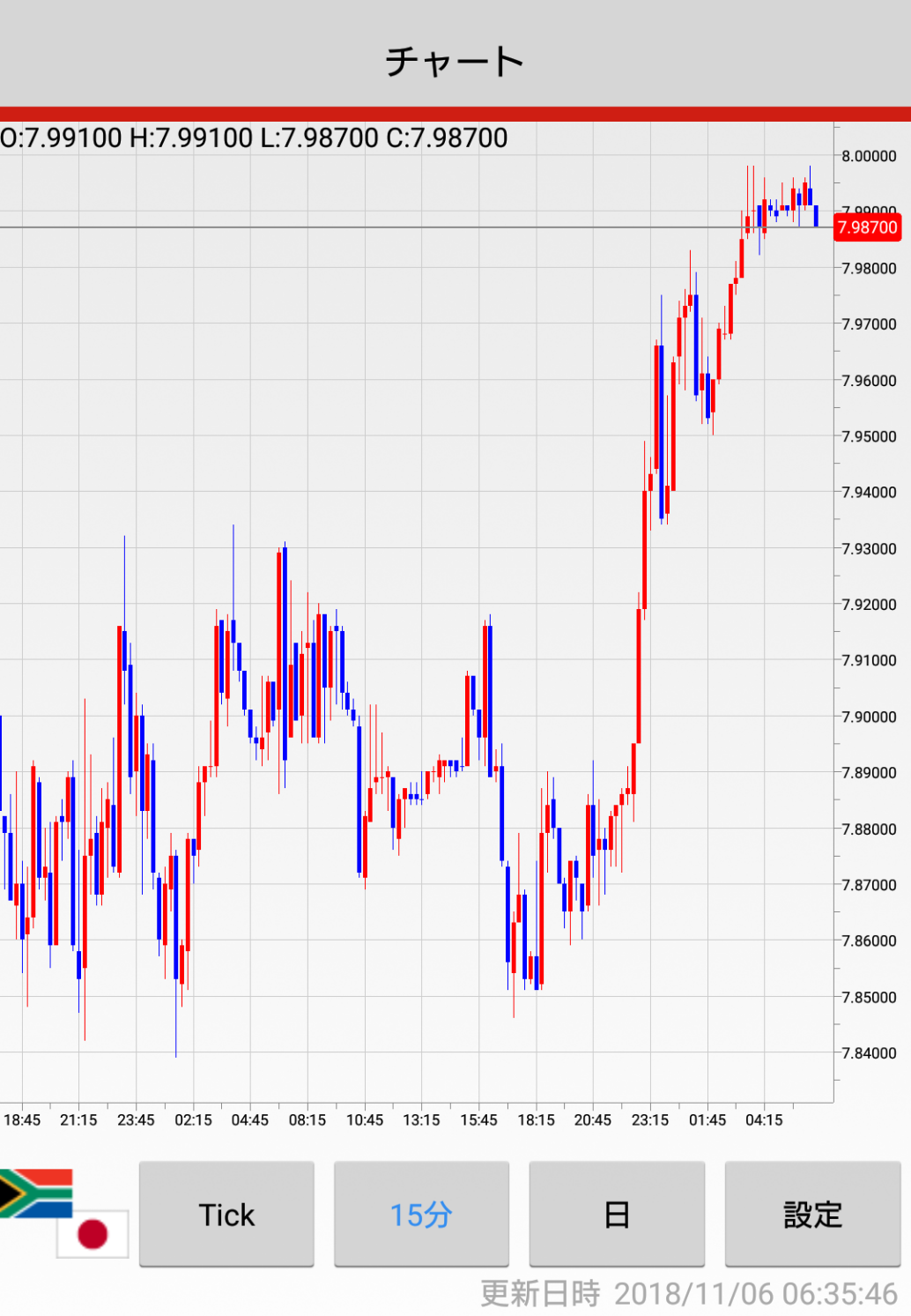
Task: Click the gray horizontal current price line
Action: tap(352, 227)
